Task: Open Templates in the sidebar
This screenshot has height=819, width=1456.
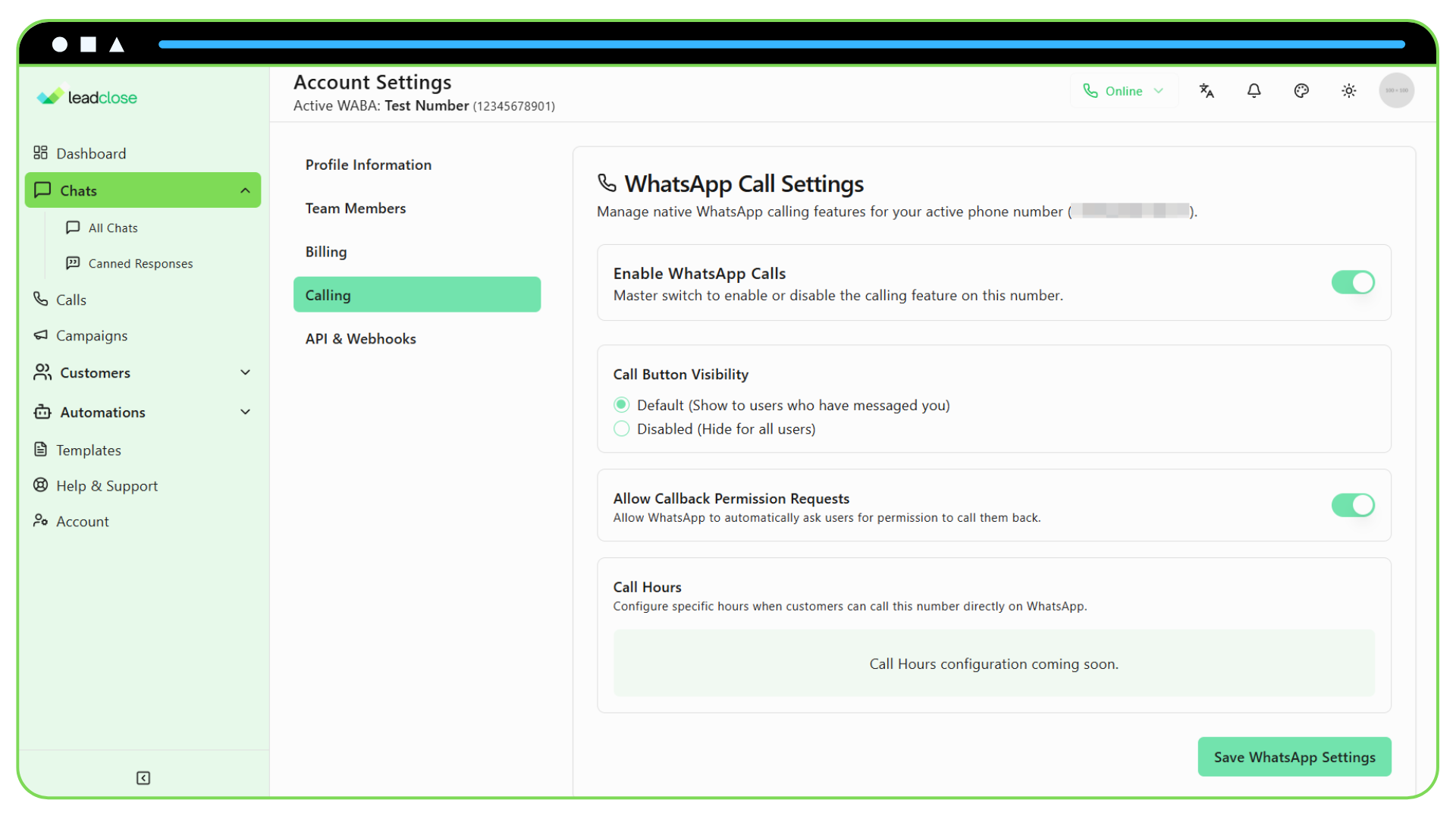Action: 77,450
